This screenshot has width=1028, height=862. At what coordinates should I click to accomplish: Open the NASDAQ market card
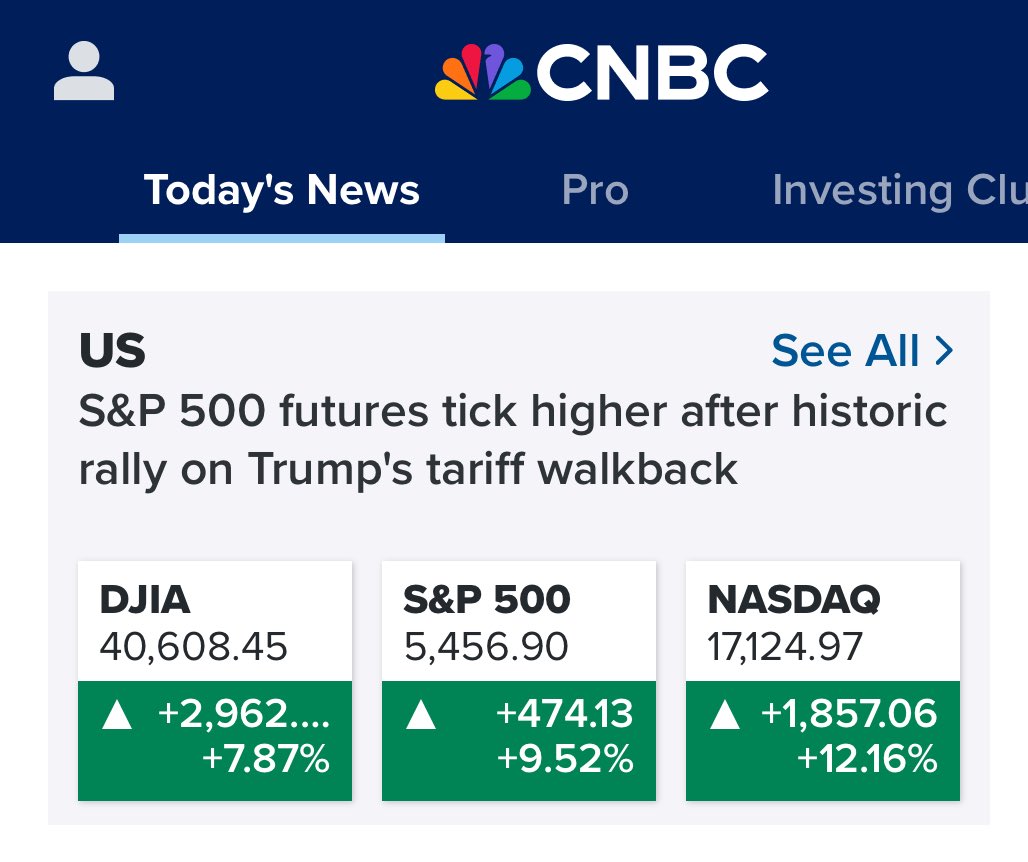(823, 680)
